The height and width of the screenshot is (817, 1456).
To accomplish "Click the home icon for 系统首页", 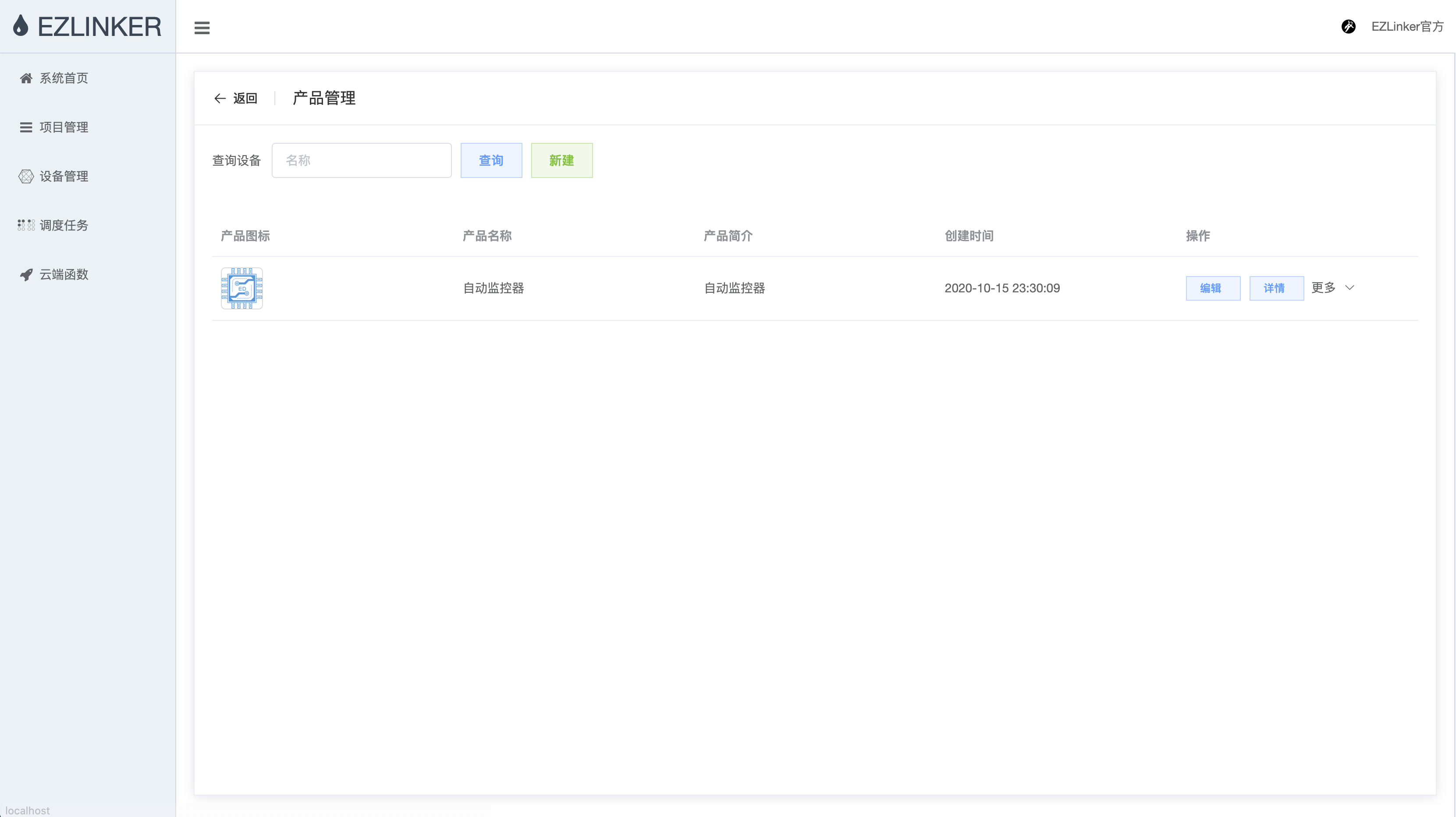I will tap(26, 78).
